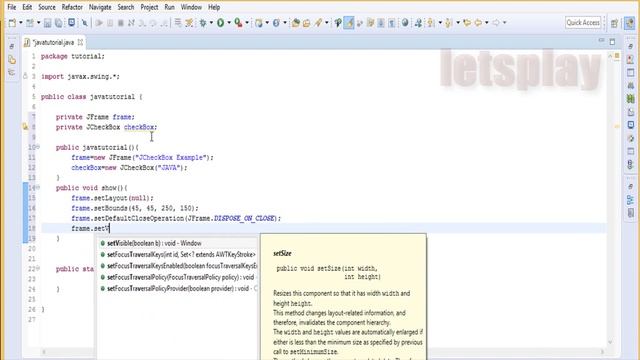This screenshot has height=360, width=640.
Task: Open the Refactor menu
Action: click(x=72, y=7)
